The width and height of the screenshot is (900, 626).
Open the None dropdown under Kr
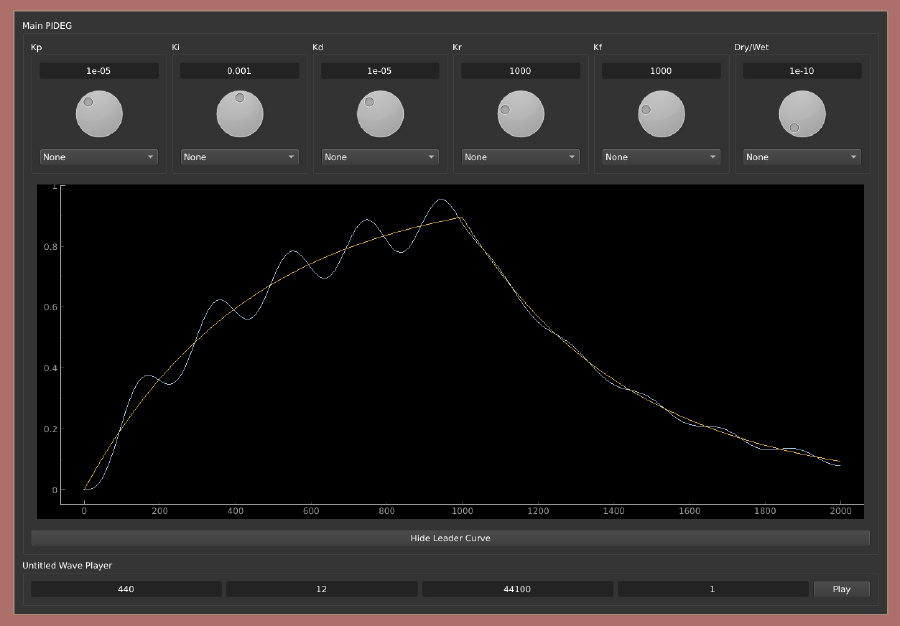tap(521, 157)
